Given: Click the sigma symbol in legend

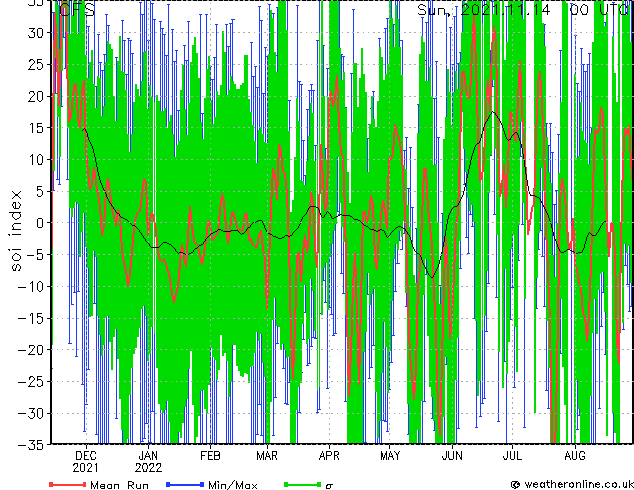Looking at the screenshot, I should click(329, 486).
